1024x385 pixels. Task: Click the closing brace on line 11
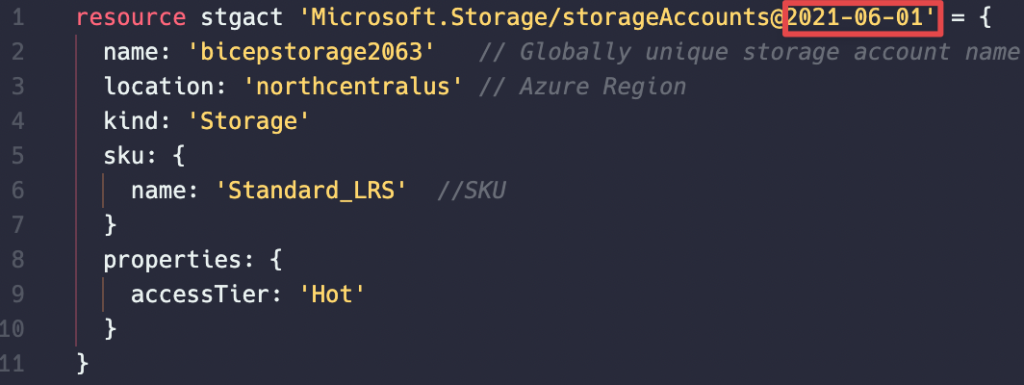click(82, 363)
